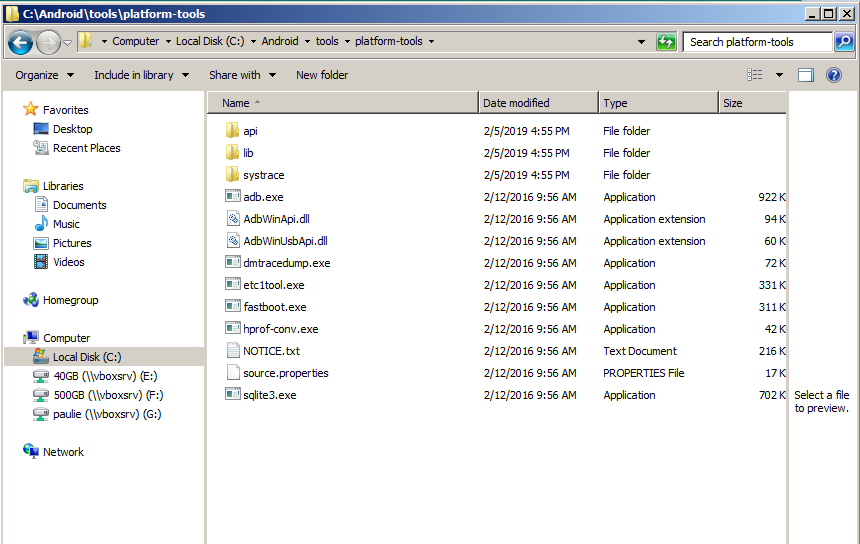Expand the Local Disk (C:) breadcrumb arrow

(253, 41)
